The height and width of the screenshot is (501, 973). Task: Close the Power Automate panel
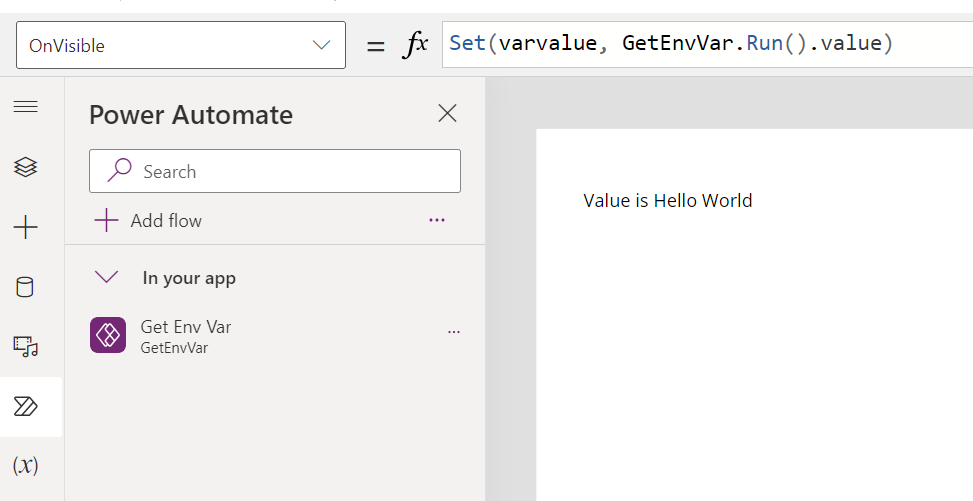point(447,114)
